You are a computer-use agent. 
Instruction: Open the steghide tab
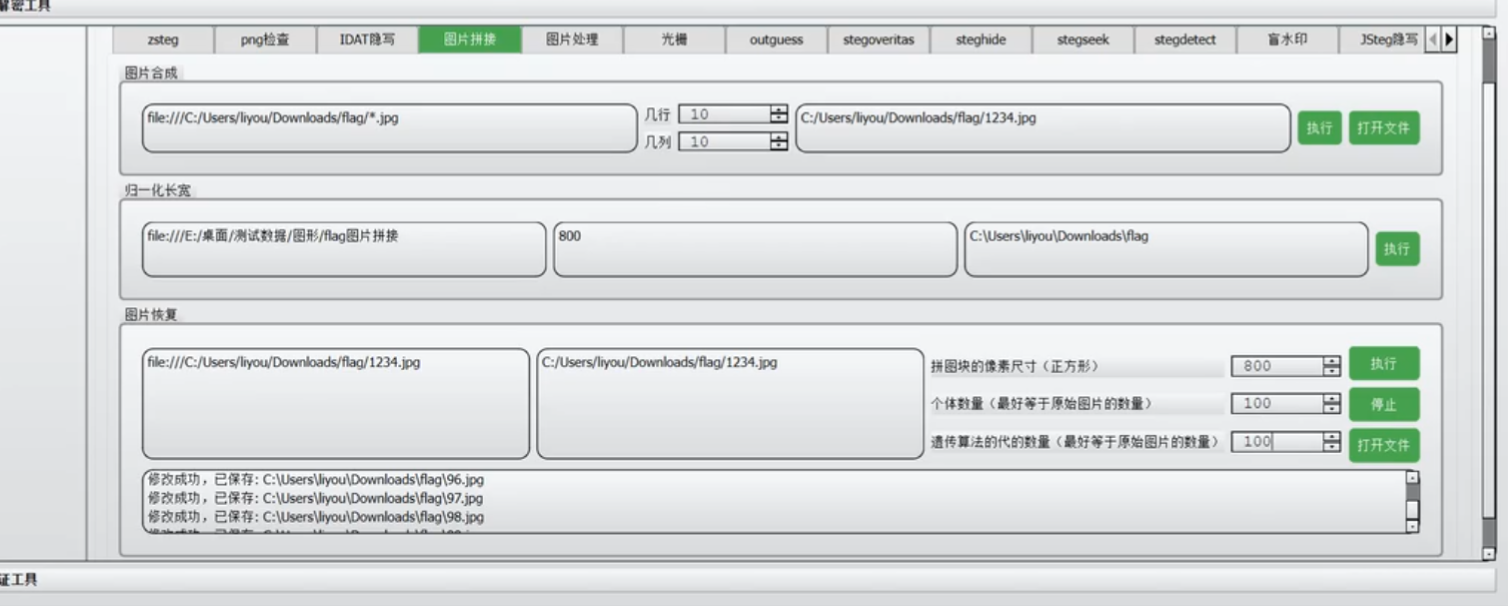[x=980, y=40]
